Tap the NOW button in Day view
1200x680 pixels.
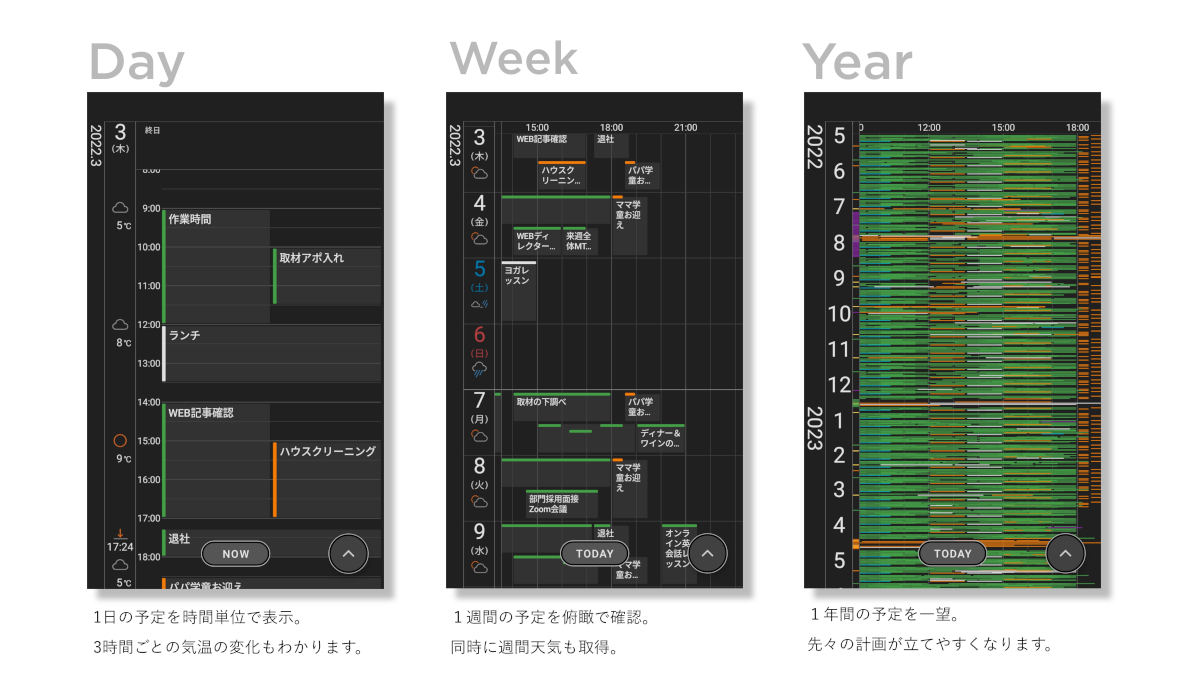(x=236, y=553)
